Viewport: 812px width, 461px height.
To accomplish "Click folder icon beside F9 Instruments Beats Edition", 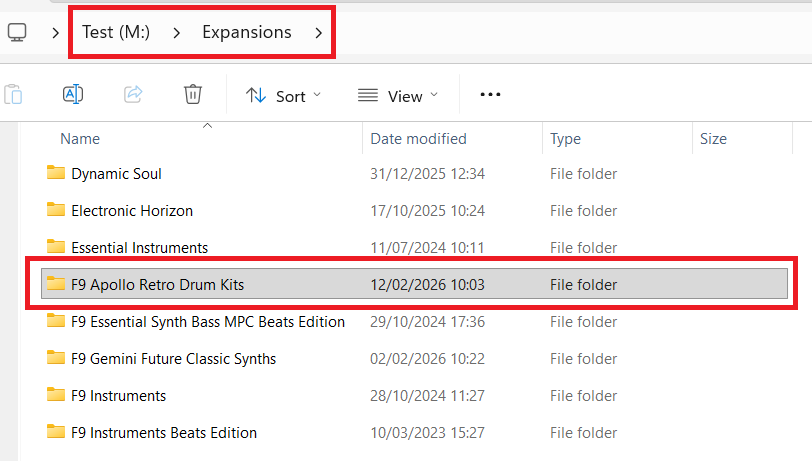I will click(x=56, y=431).
